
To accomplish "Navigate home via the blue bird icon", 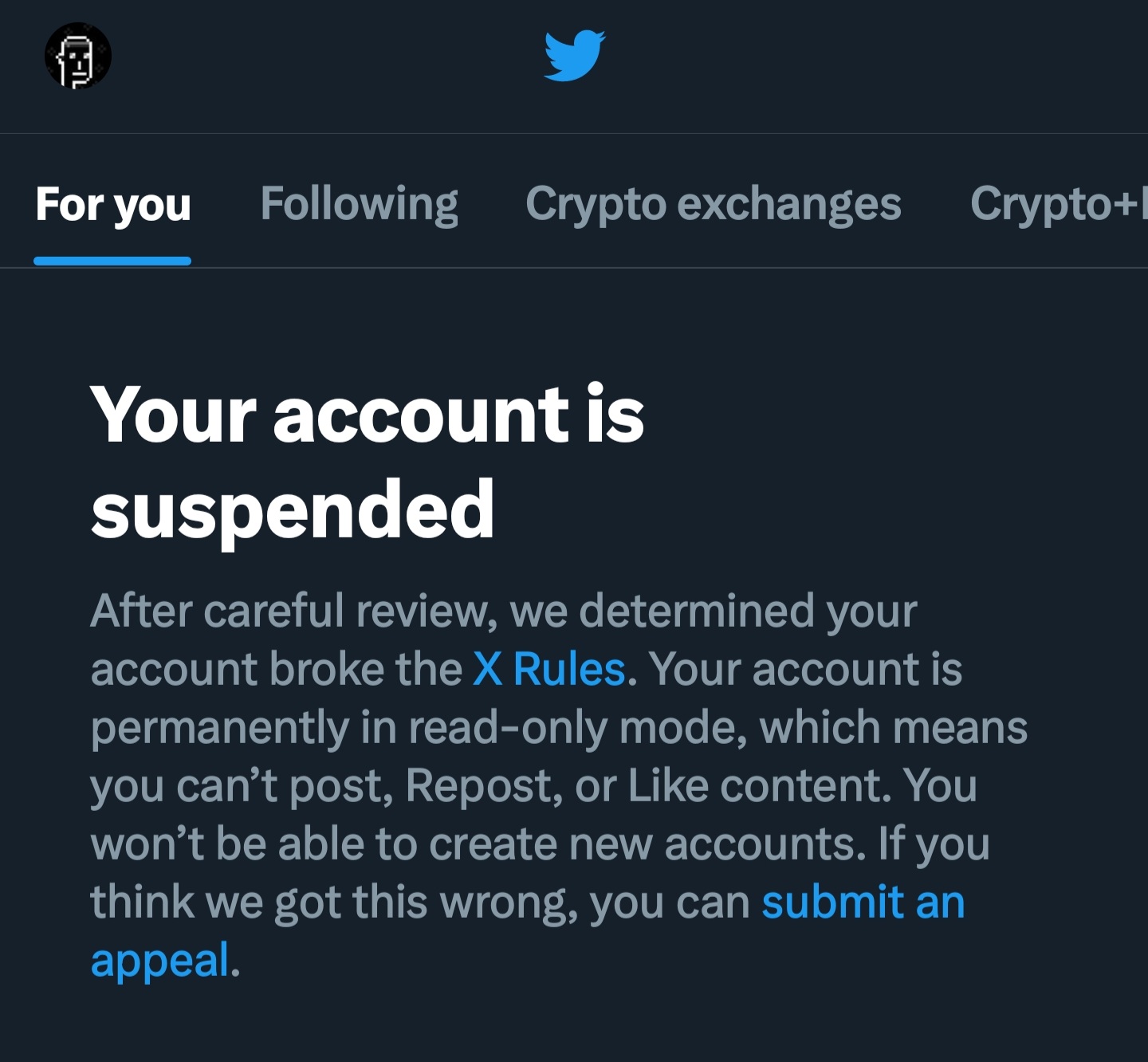I will pos(574,56).
